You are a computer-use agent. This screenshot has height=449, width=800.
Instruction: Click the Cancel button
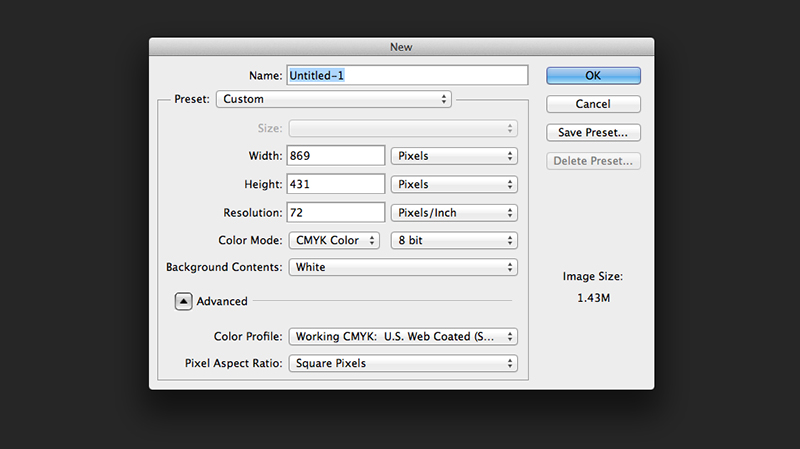(x=593, y=104)
